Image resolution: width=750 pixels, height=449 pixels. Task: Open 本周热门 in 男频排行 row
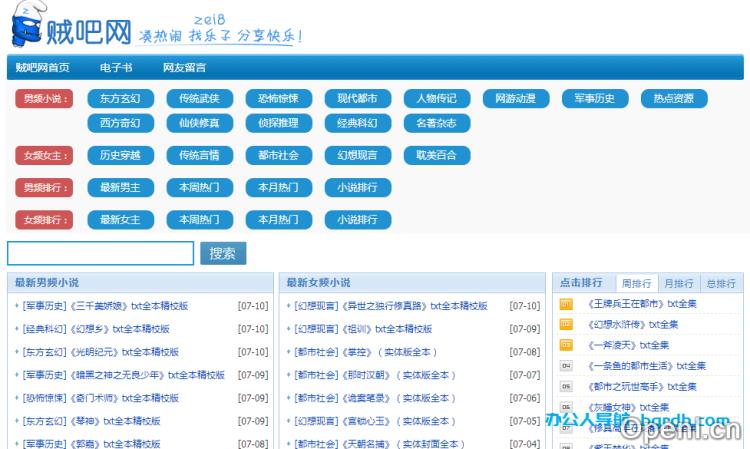199,187
